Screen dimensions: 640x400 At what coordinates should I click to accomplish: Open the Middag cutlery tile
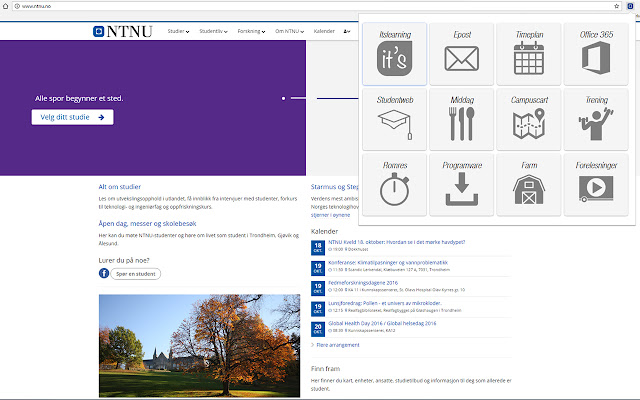pos(462,119)
